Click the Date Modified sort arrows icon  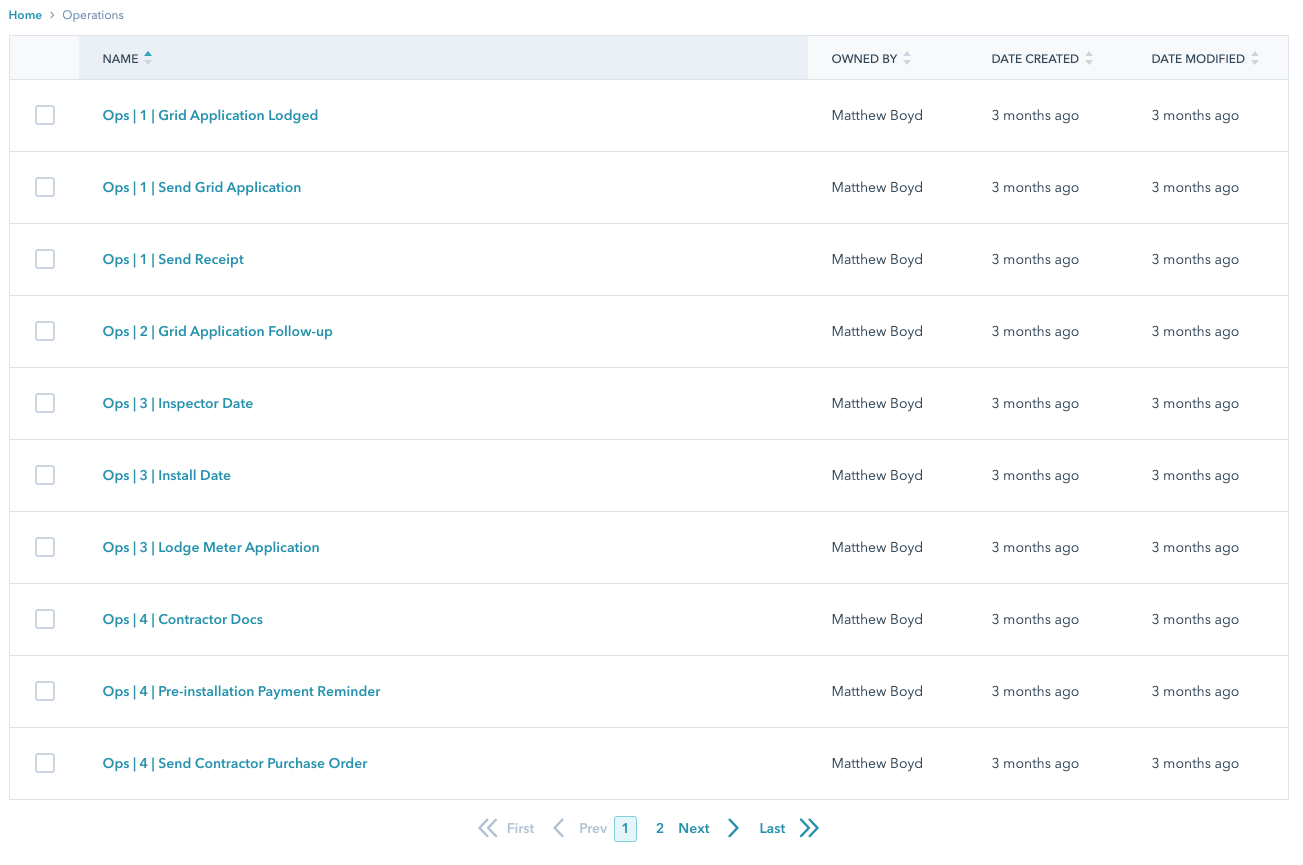[1255, 59]
